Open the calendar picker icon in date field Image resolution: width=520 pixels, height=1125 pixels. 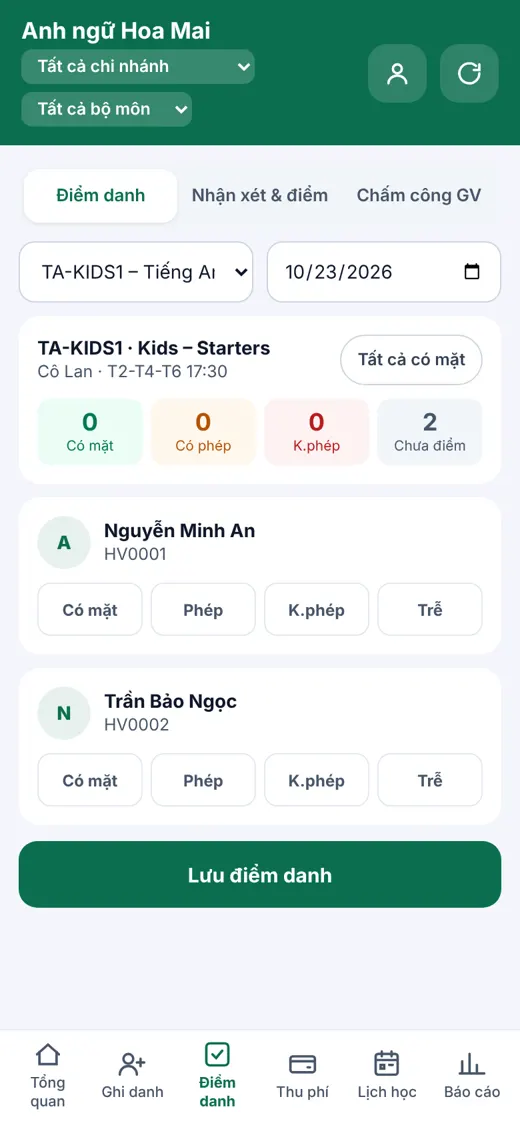(472, 272)
